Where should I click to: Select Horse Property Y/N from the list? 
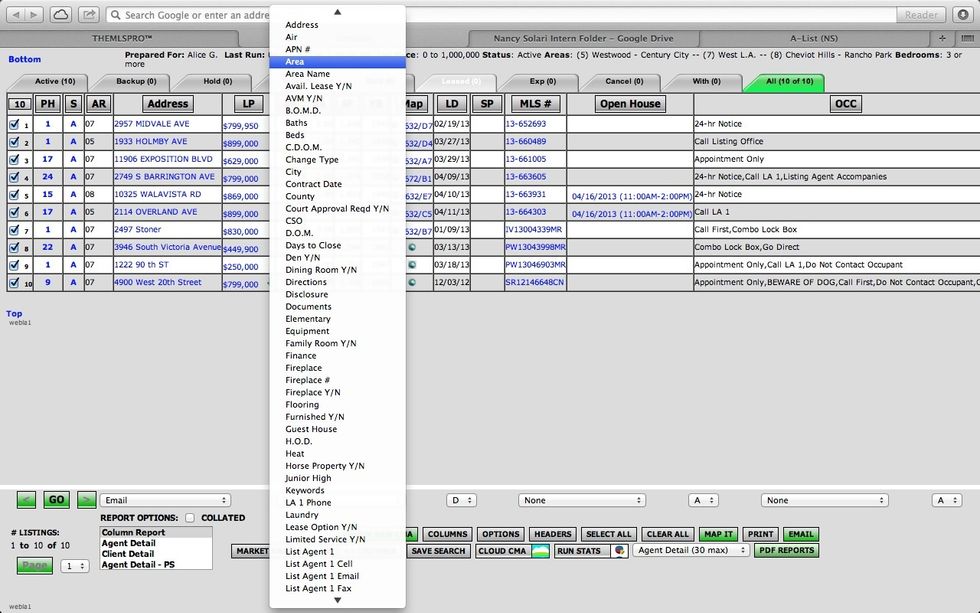click(338, 466)
